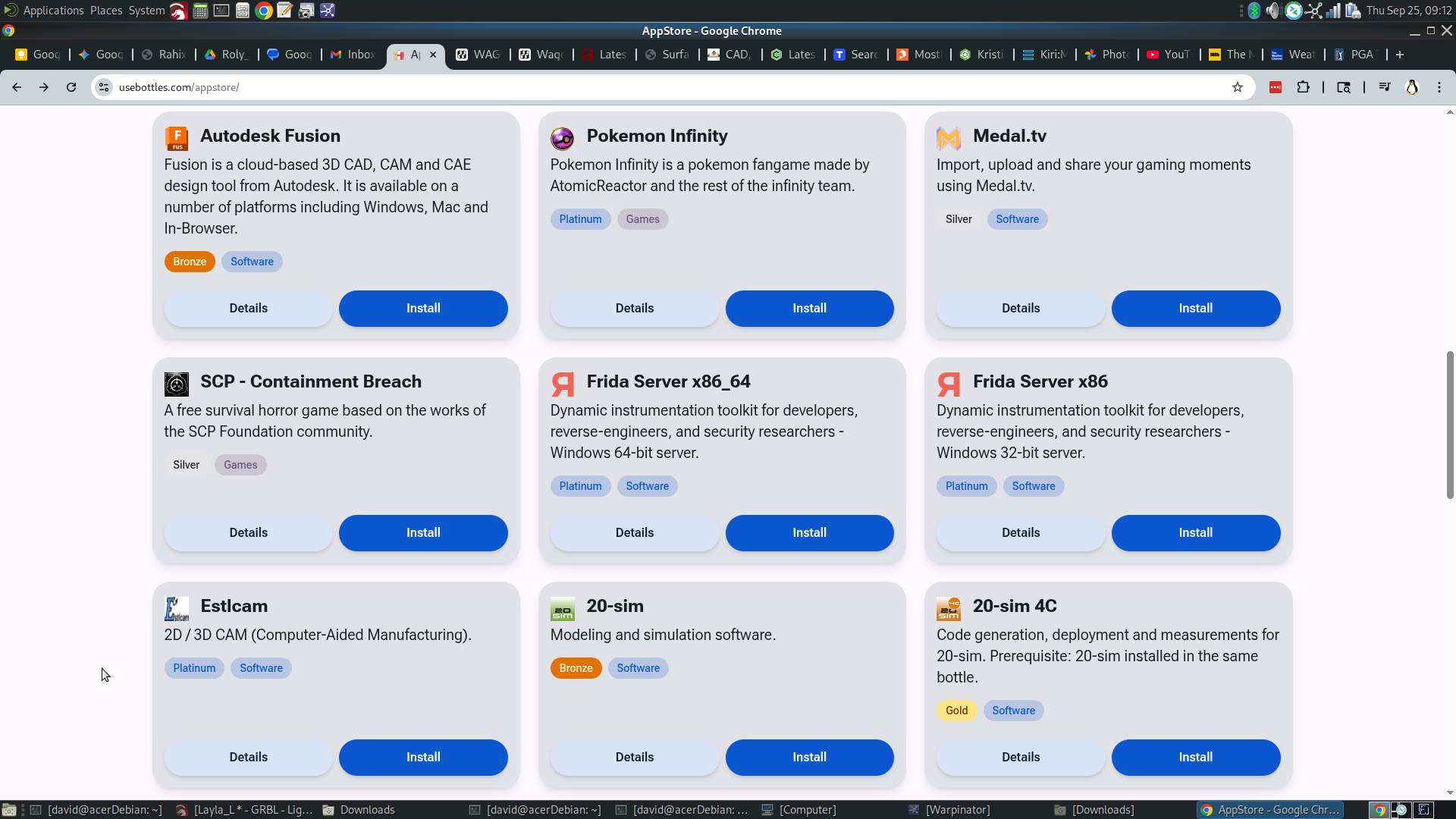Switch to the YouTube tab
1456x819 pixels.
(1169, 55)
